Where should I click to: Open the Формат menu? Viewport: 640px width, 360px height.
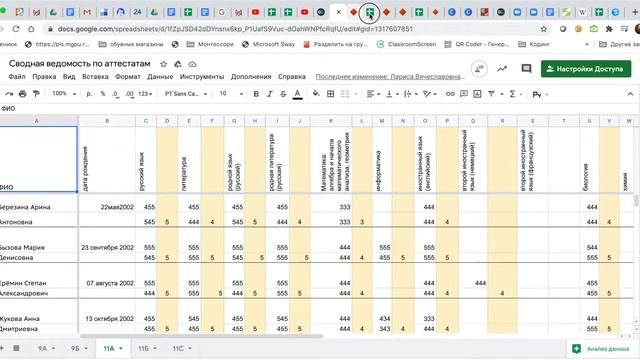tap(128, 77)
